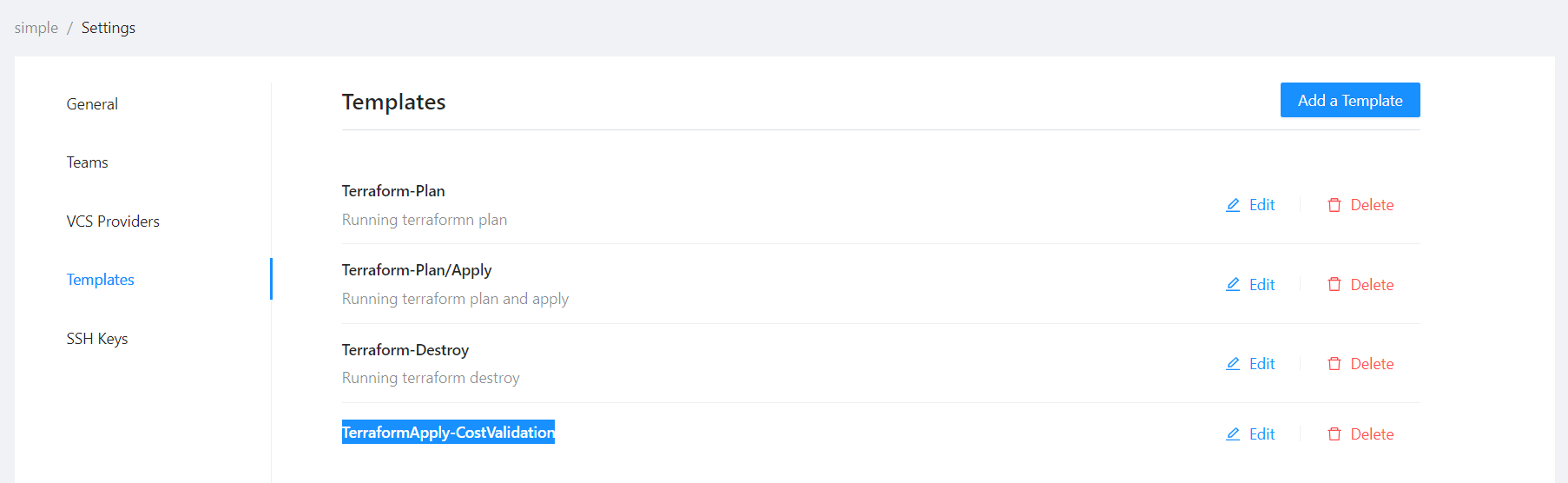Click trash icon for Terraform-Plan/Apply template
The height and width of the screenshot is (483, 1568).
(1334, 285)
